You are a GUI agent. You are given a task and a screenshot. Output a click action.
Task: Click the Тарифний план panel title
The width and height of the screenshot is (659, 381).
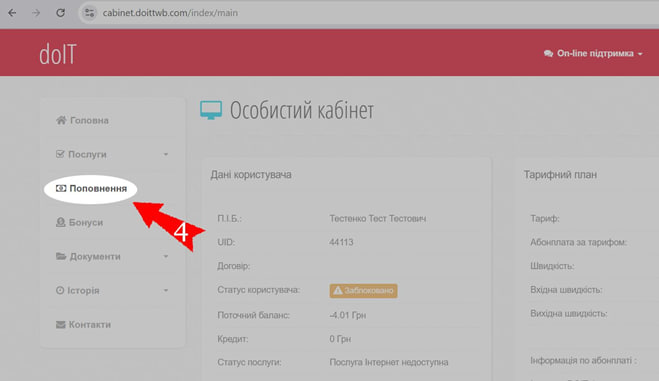pos(560,175)
